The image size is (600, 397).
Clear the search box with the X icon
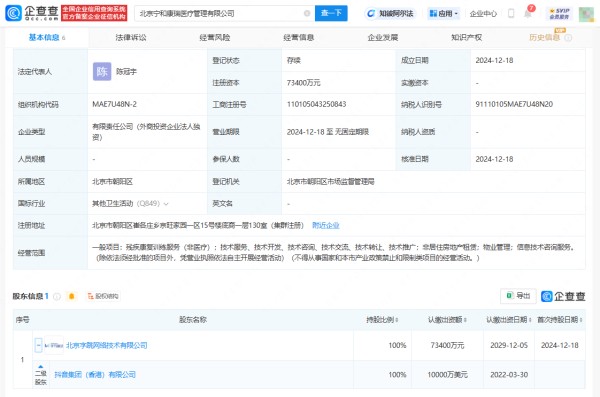point(307,13)
